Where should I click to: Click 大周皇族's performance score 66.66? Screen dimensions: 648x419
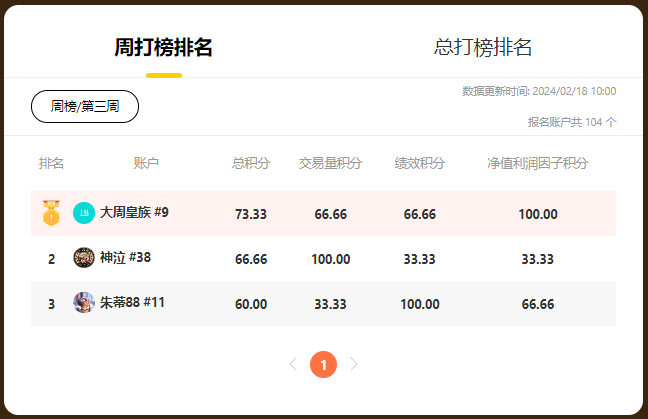click(420, 214)
